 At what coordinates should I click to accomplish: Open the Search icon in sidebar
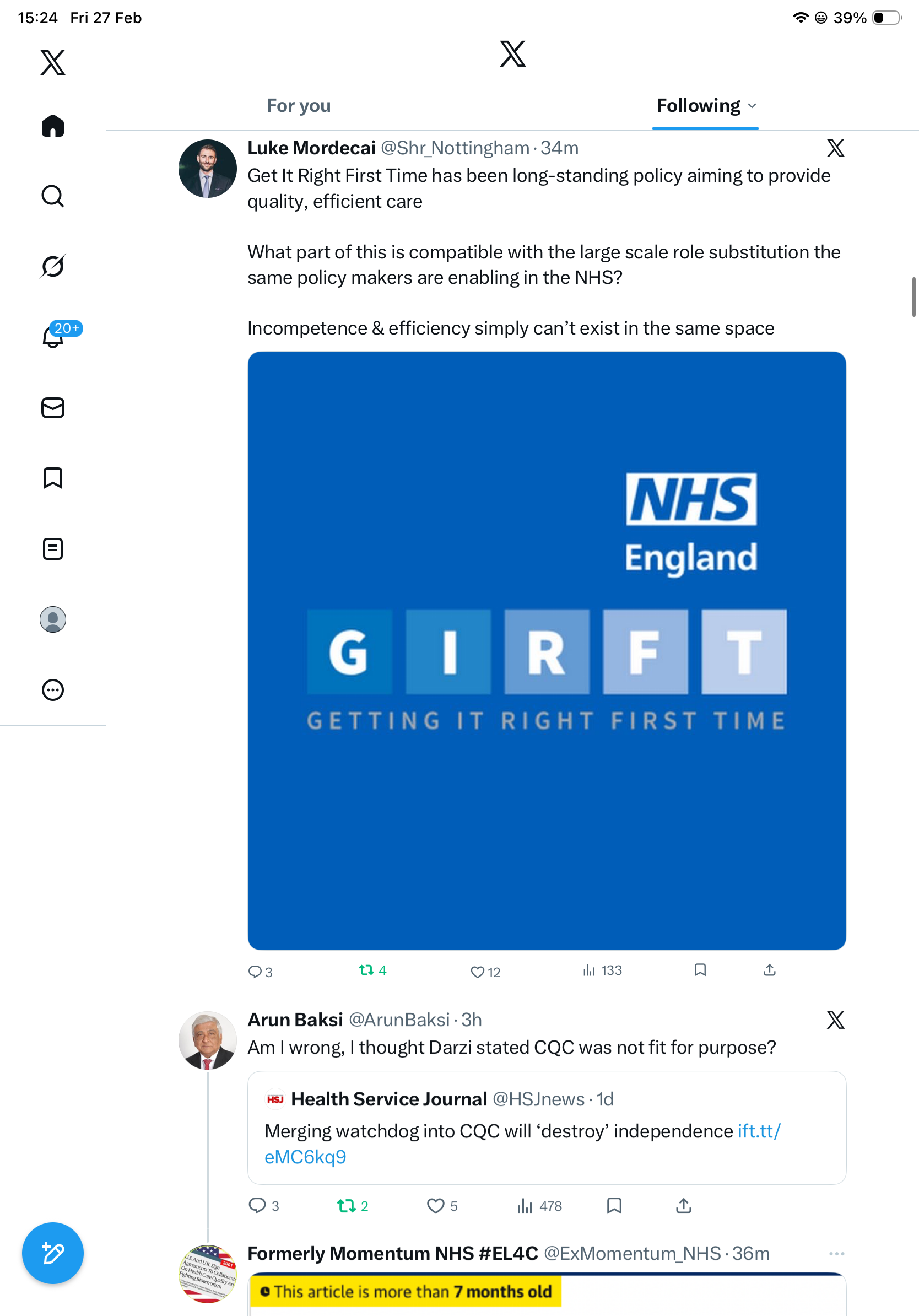click(x=53, y=196)
